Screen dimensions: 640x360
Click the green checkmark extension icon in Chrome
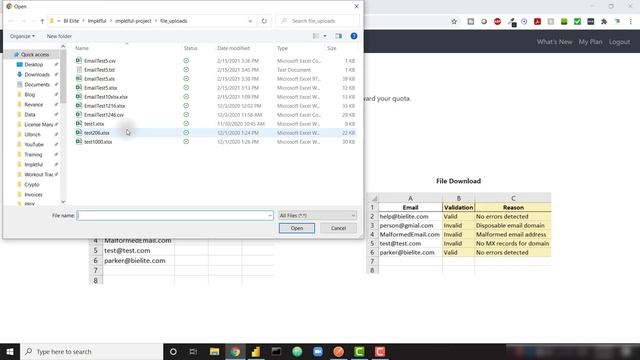tap(577, 21)
